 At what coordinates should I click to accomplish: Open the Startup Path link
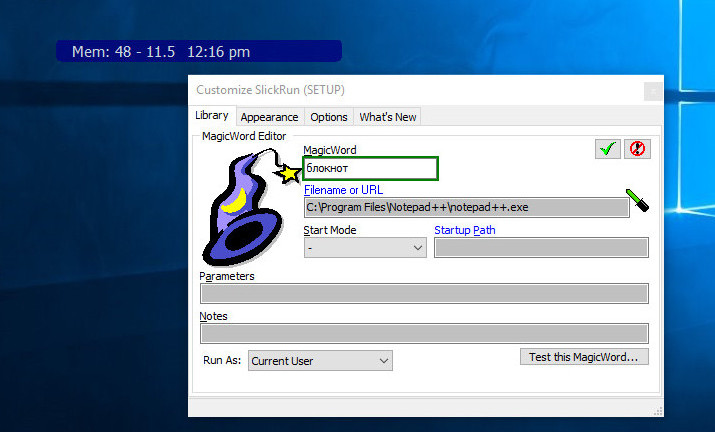[x=465, y=230]
